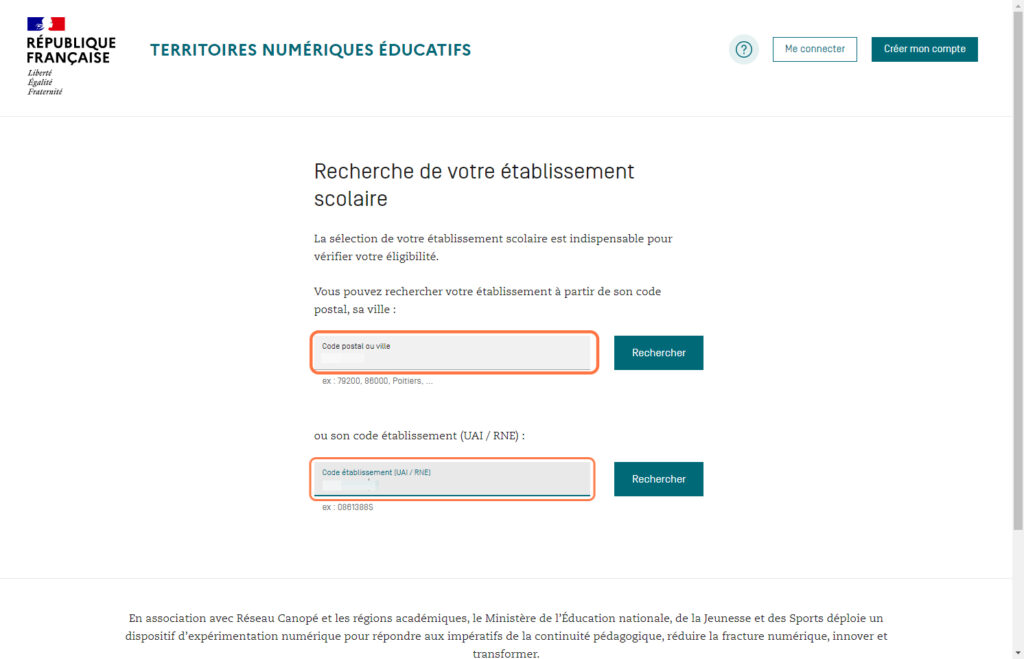The height and width of the screenshot is (659, 1024).
Task: Click the scrollbar up arrow
Action: (1018, 5)
